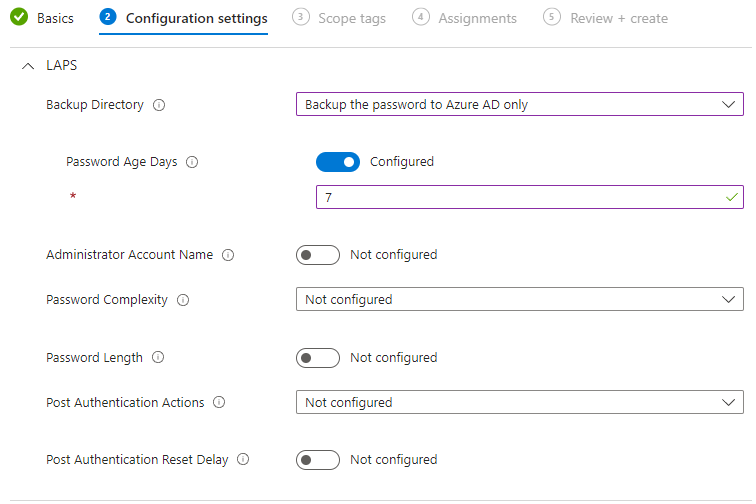Open the Assignments step tab
756x504 pixels.
click(x=477, y=18)
